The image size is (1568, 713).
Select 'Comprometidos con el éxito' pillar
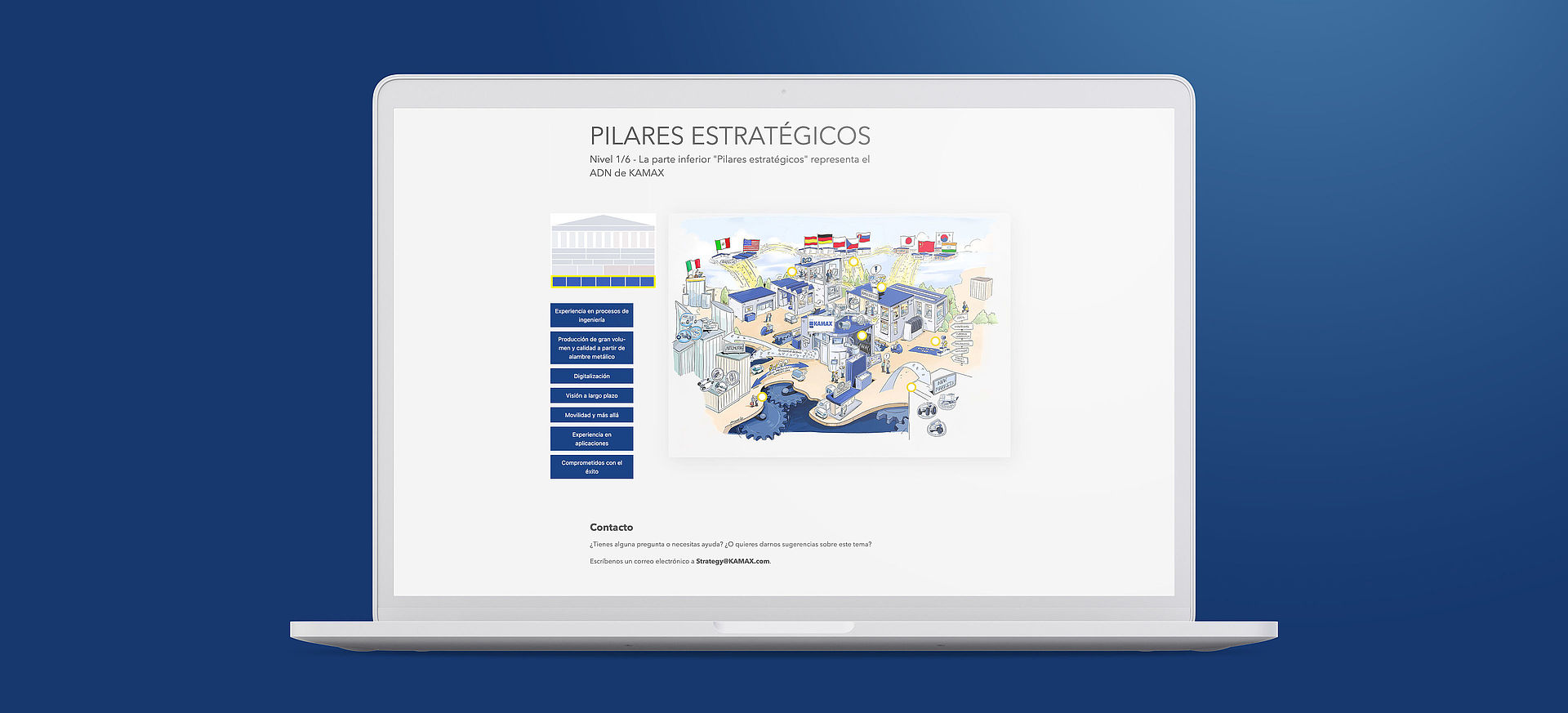(592, 466)
